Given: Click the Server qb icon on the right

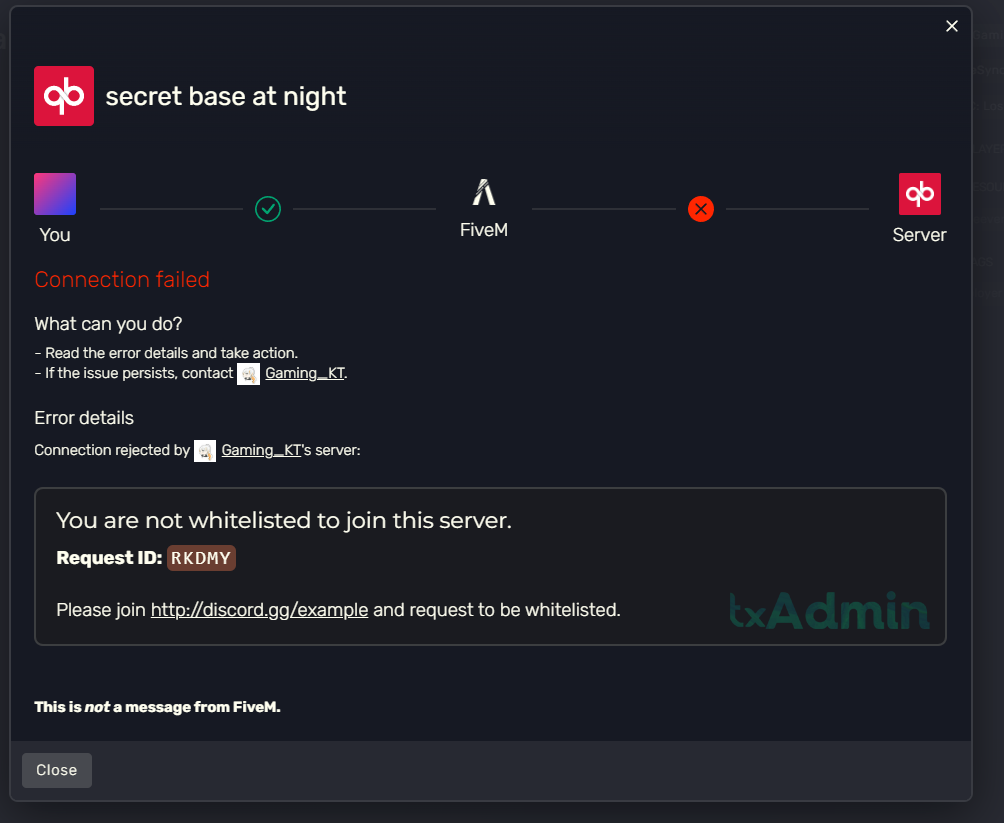Looking at the screenshot, I should pos(919,194).
